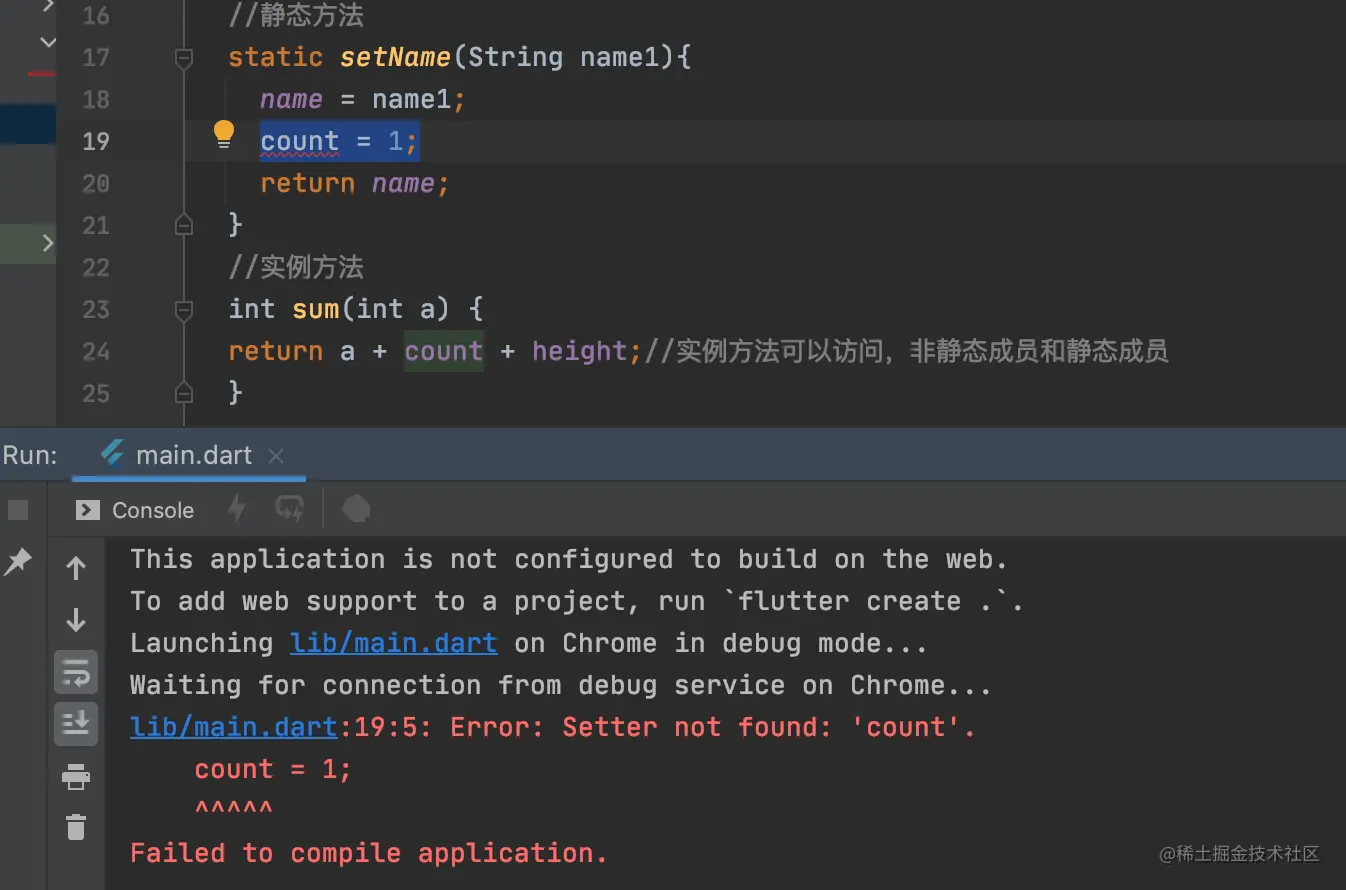1346x890 pixels.
Task: Print the console output
Action: pyautogui.click(x=76, y=776)
